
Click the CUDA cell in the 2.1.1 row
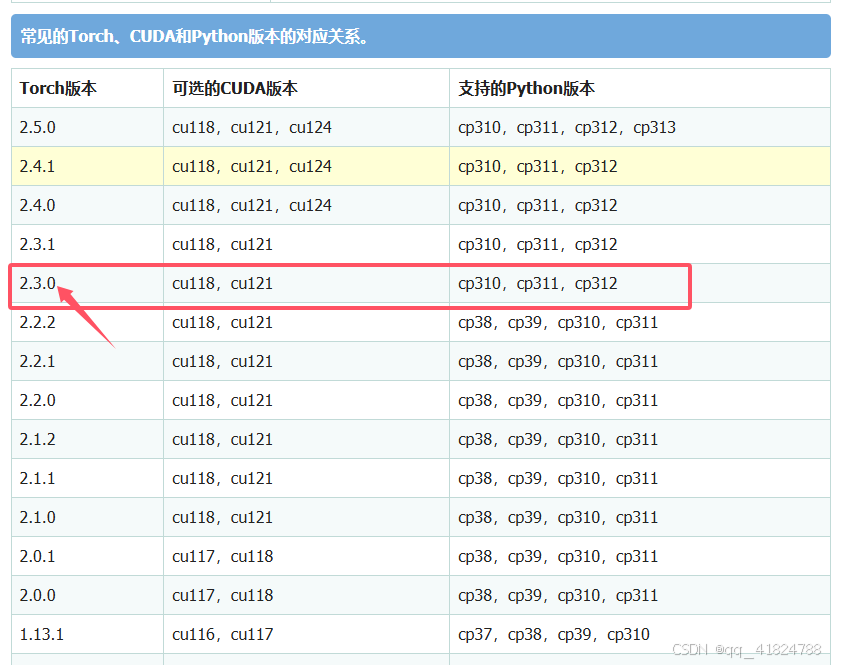point(306,478)
